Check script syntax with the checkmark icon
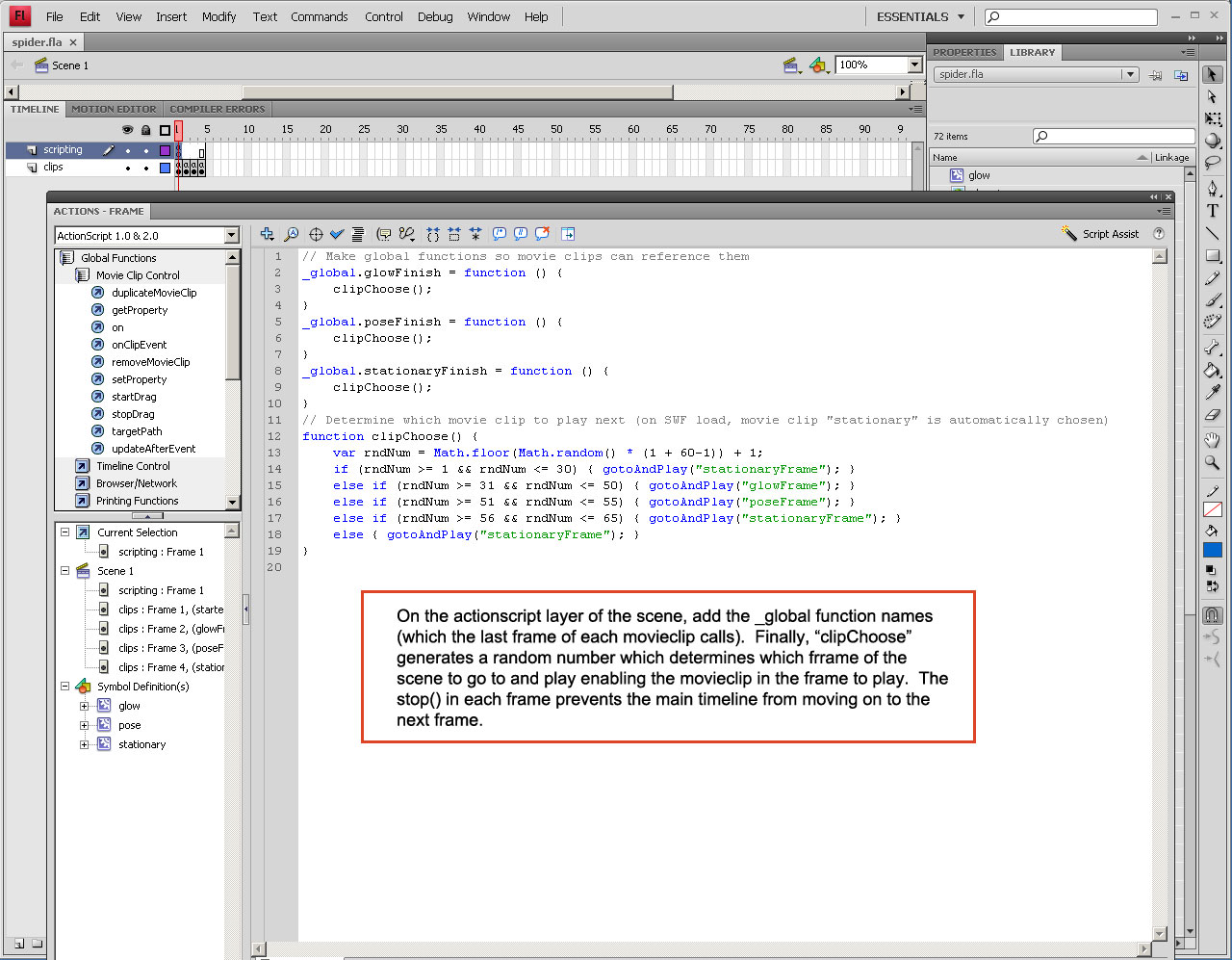 (x=337, y=234)
